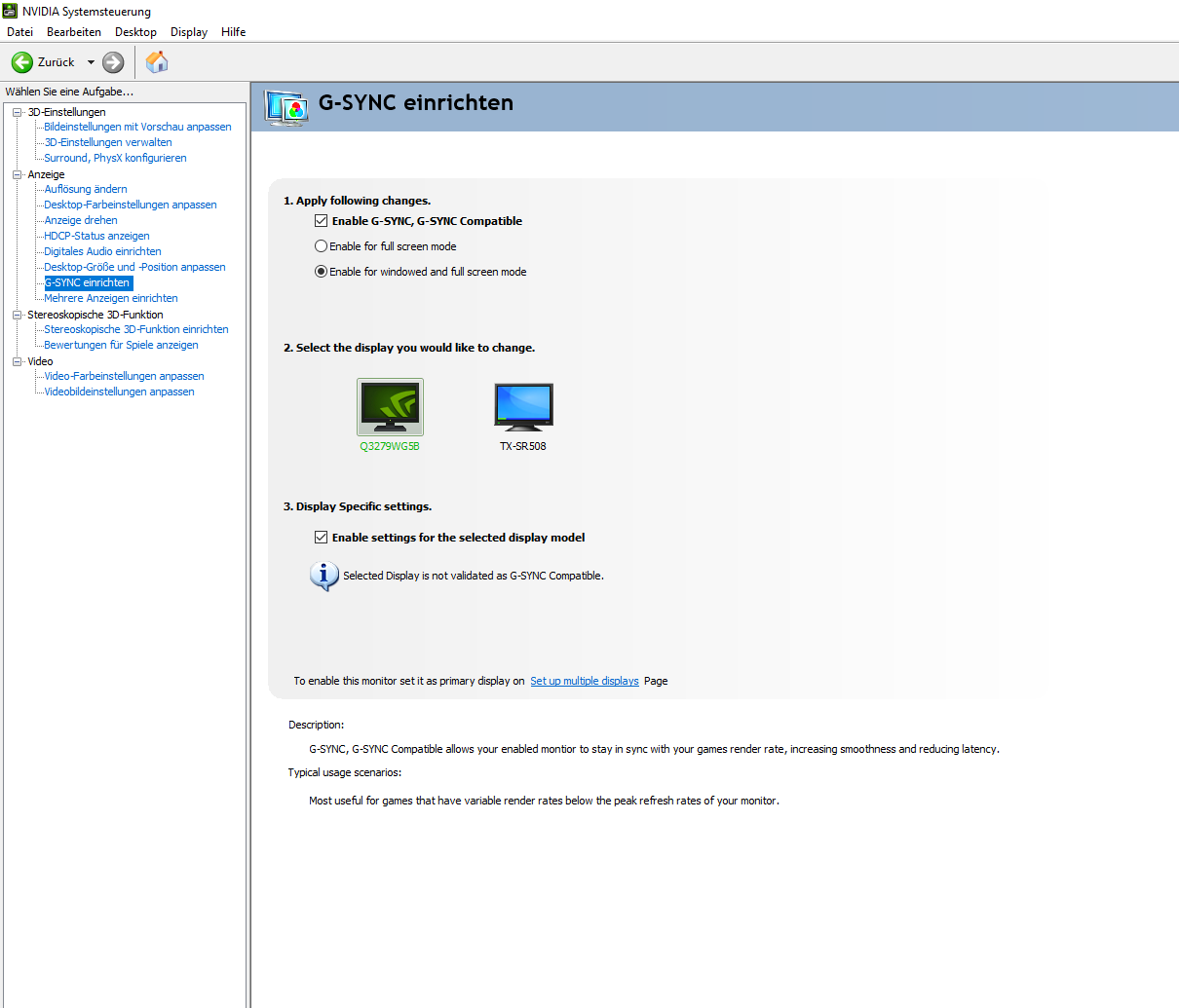Collapse the Video tree node
1179x1008 pixels.
coord(17,361)
